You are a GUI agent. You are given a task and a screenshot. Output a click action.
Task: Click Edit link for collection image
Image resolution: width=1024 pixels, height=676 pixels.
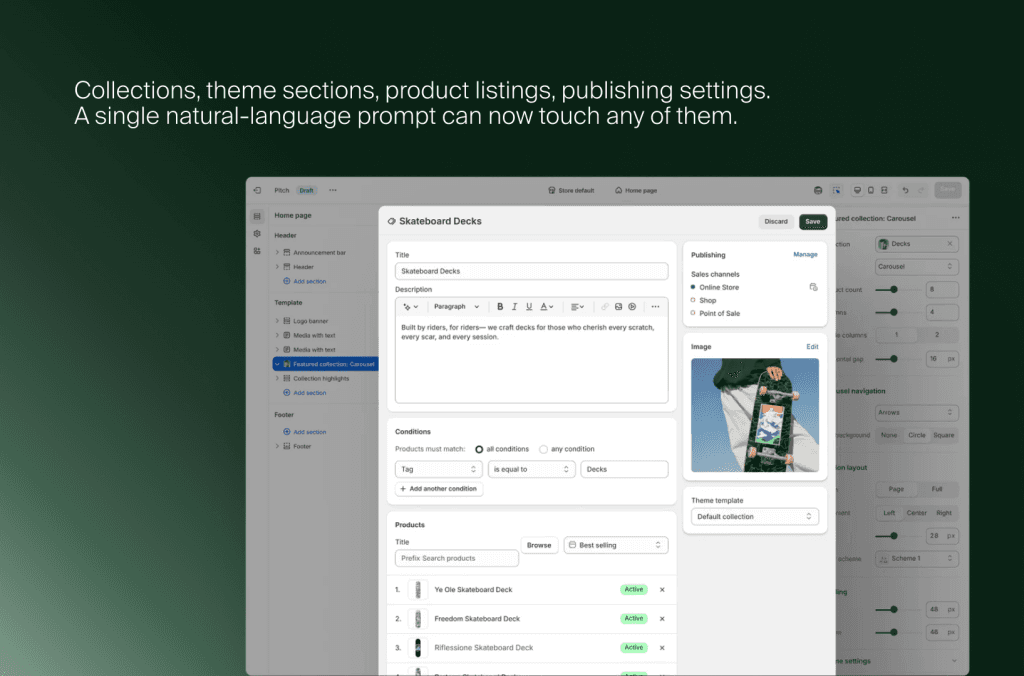[812, 346]
